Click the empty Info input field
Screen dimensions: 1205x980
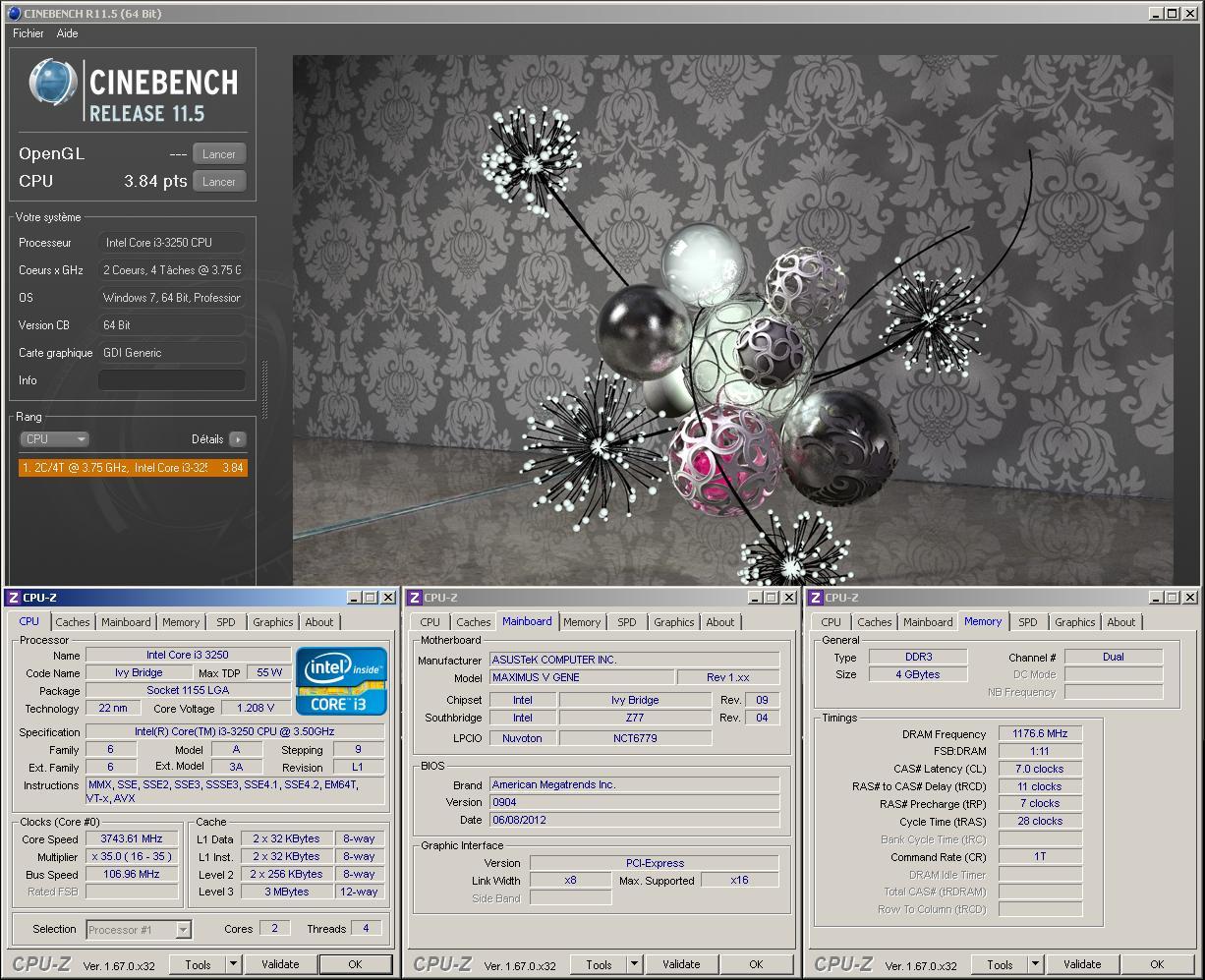tap(172, 380)
